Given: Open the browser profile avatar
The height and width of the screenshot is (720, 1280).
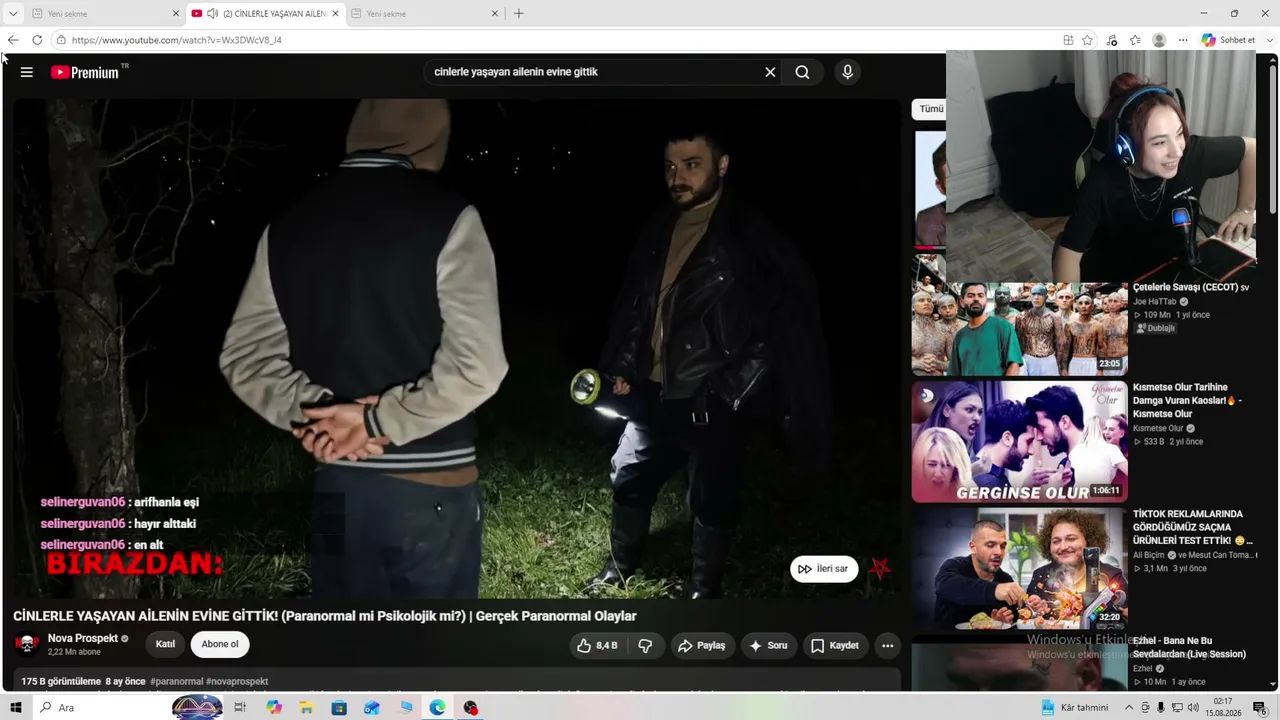Looking at the screenshot, I should coord(1159,40).
